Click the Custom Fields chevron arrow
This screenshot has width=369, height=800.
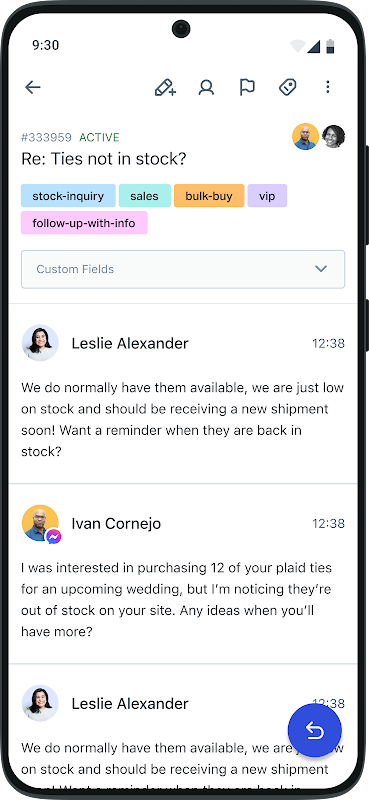[x=321, y=269]
